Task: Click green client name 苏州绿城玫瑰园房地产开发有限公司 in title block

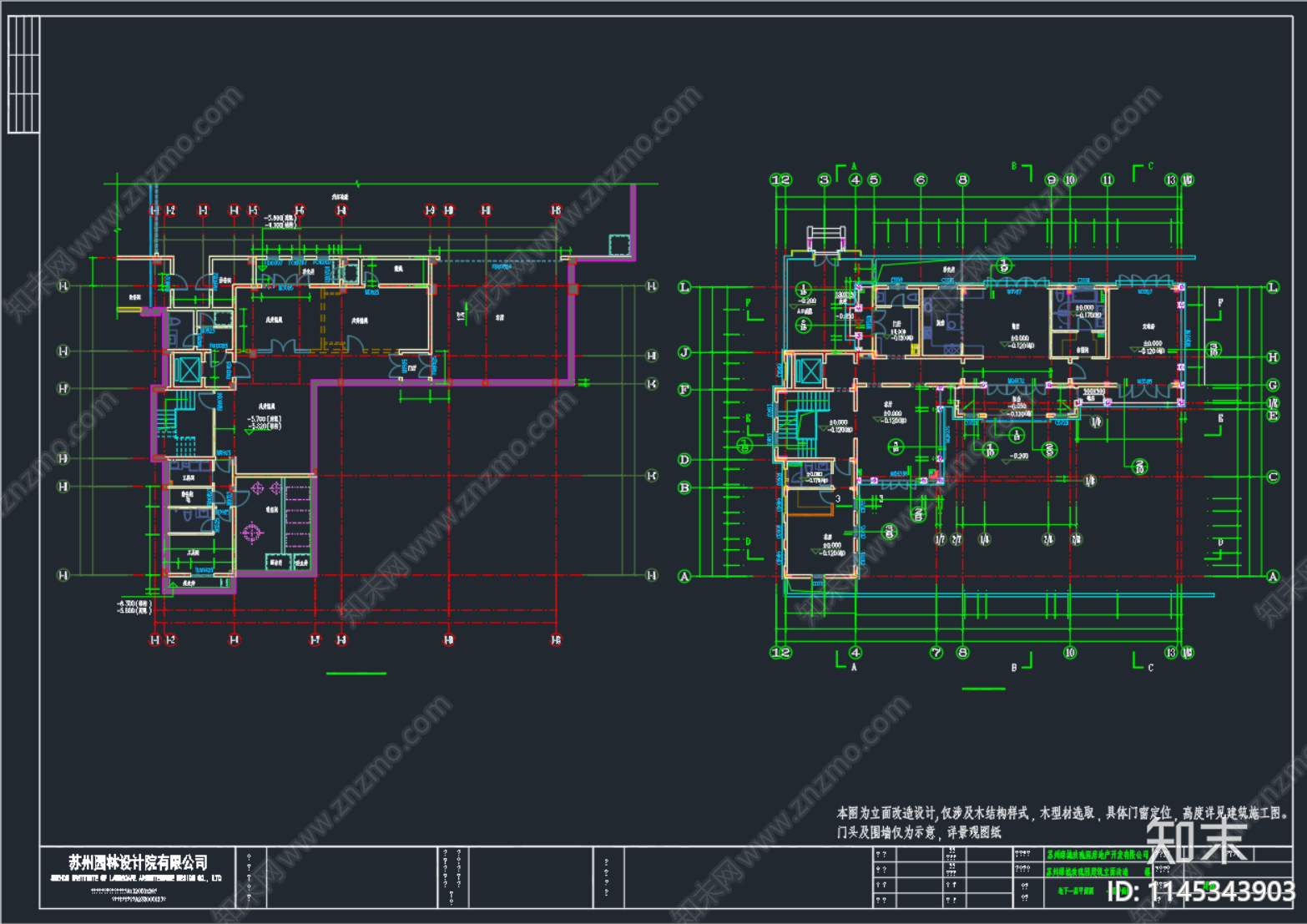Action: pyautogui.click(x=1098, y=855)
